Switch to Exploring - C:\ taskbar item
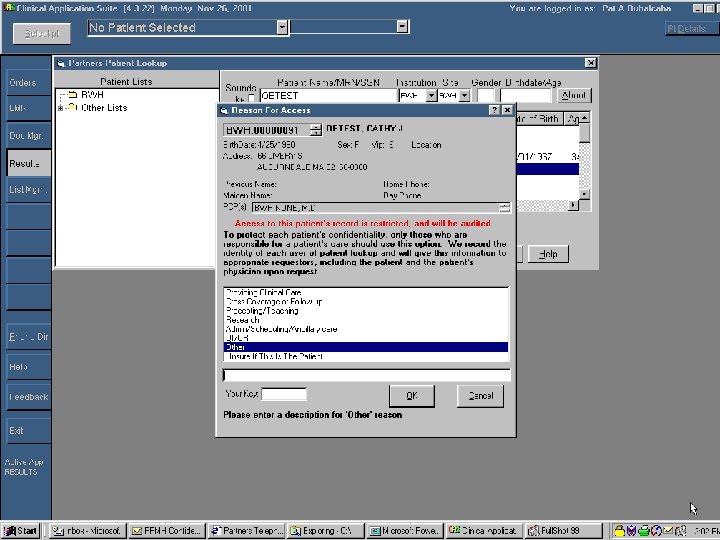The width and height of the screenshot is (720, 540). [x=326, y=531]
